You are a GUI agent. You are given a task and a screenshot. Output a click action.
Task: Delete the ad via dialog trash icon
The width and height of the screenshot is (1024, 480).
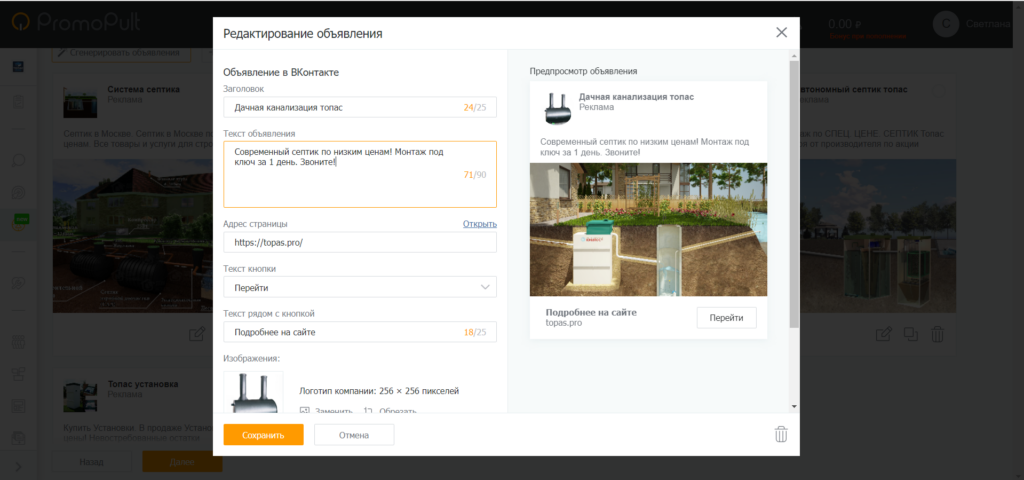781,434
